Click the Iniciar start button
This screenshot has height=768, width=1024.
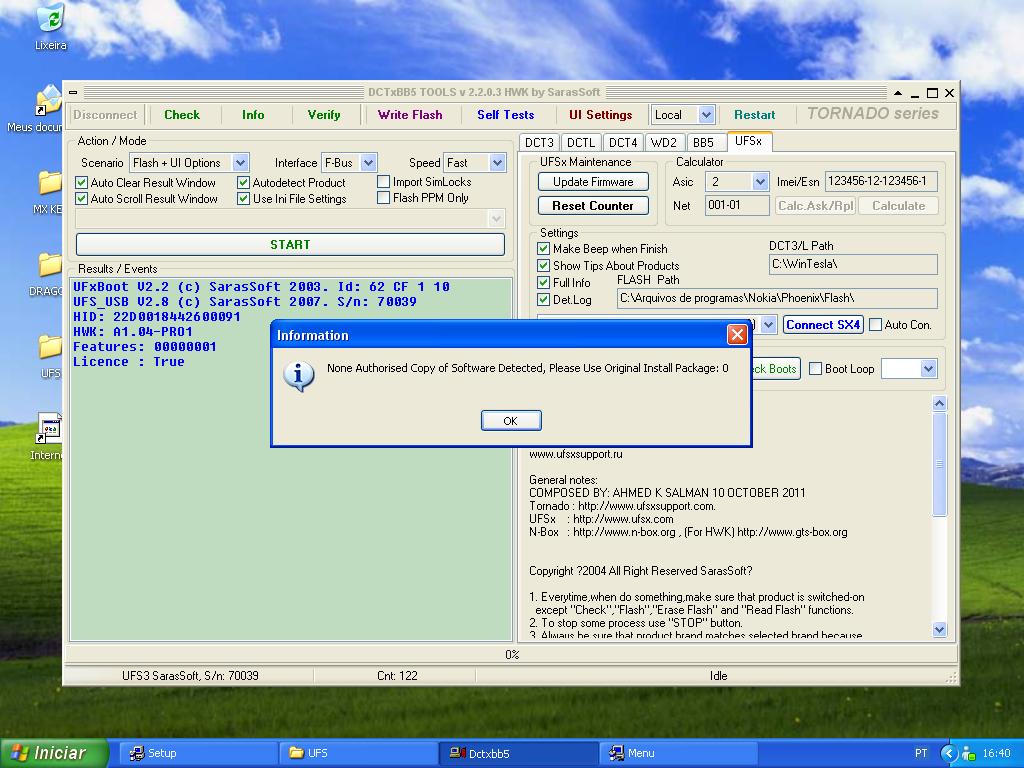[x=54, y=754]
